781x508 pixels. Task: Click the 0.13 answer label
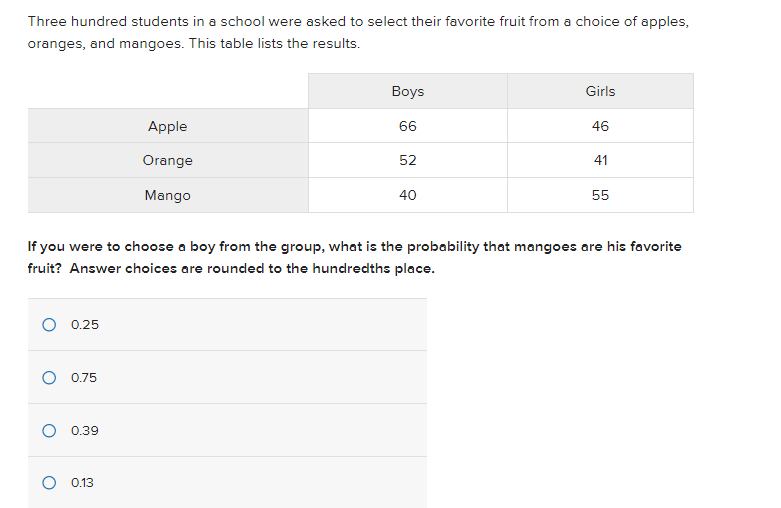coord(82,483)
